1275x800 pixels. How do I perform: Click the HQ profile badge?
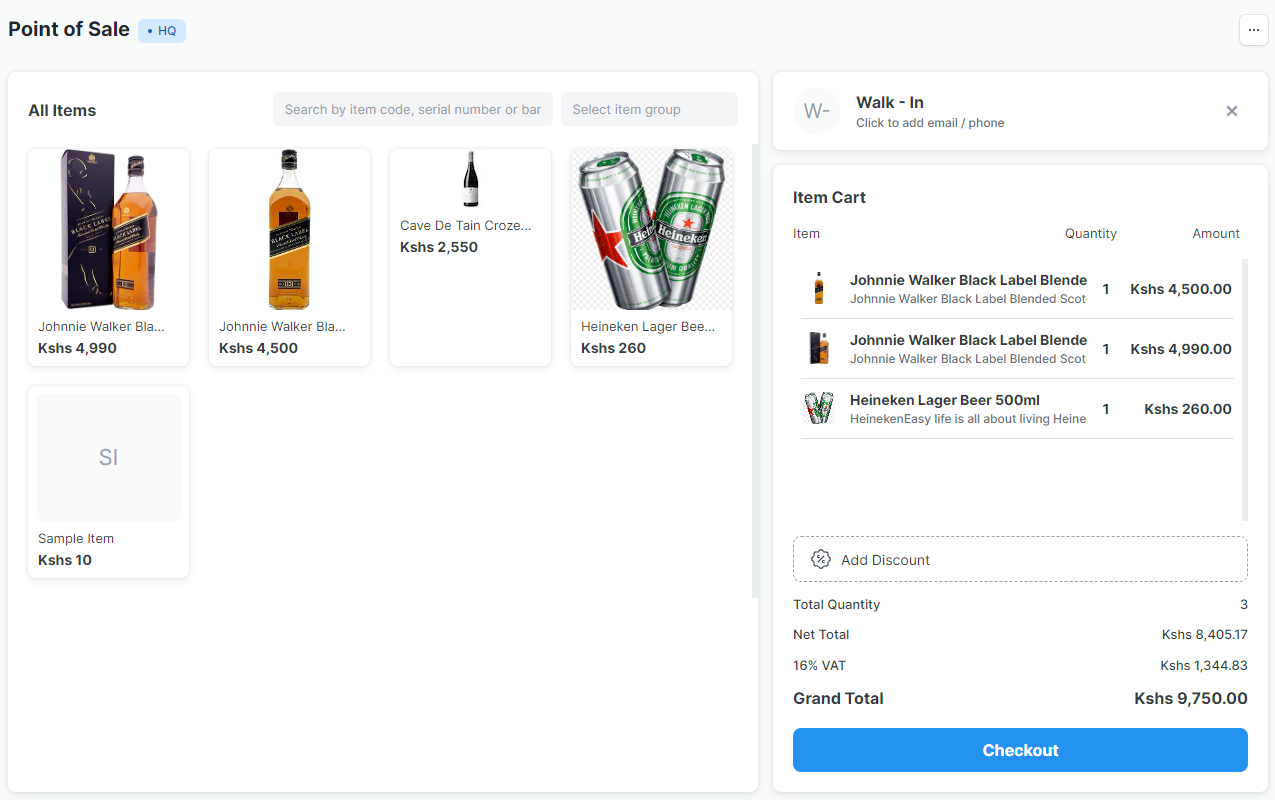162,31
